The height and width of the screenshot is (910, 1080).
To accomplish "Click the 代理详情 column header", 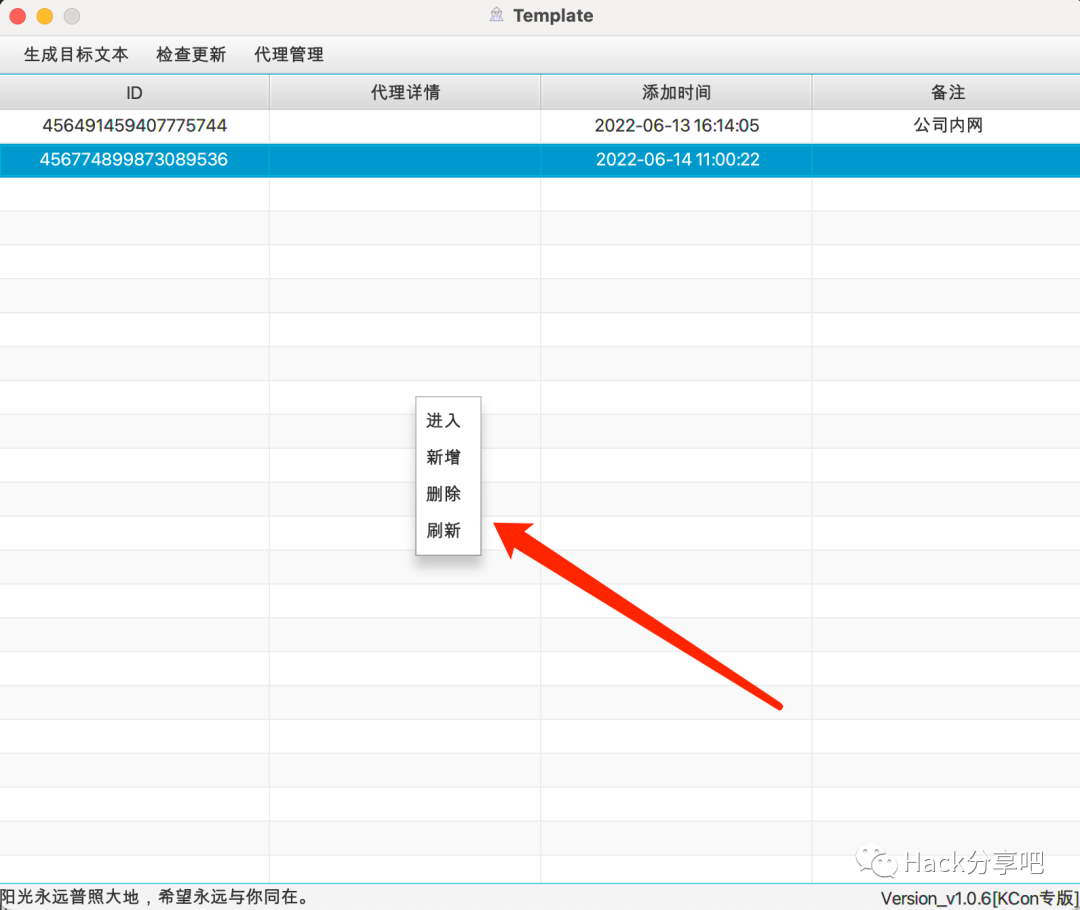I will pyautogui.click(x=405, y=92).
